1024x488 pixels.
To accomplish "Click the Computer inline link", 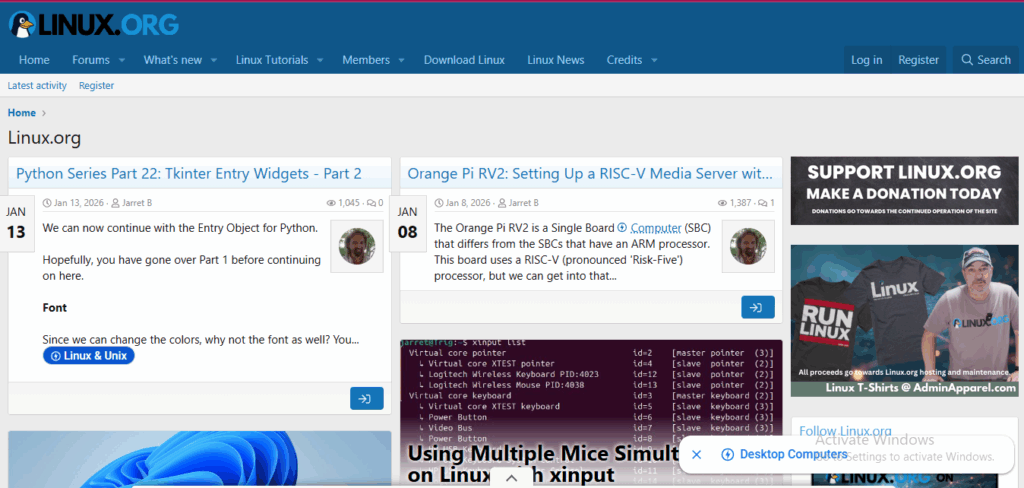I will pyautogui.click(x=656, y=228).
